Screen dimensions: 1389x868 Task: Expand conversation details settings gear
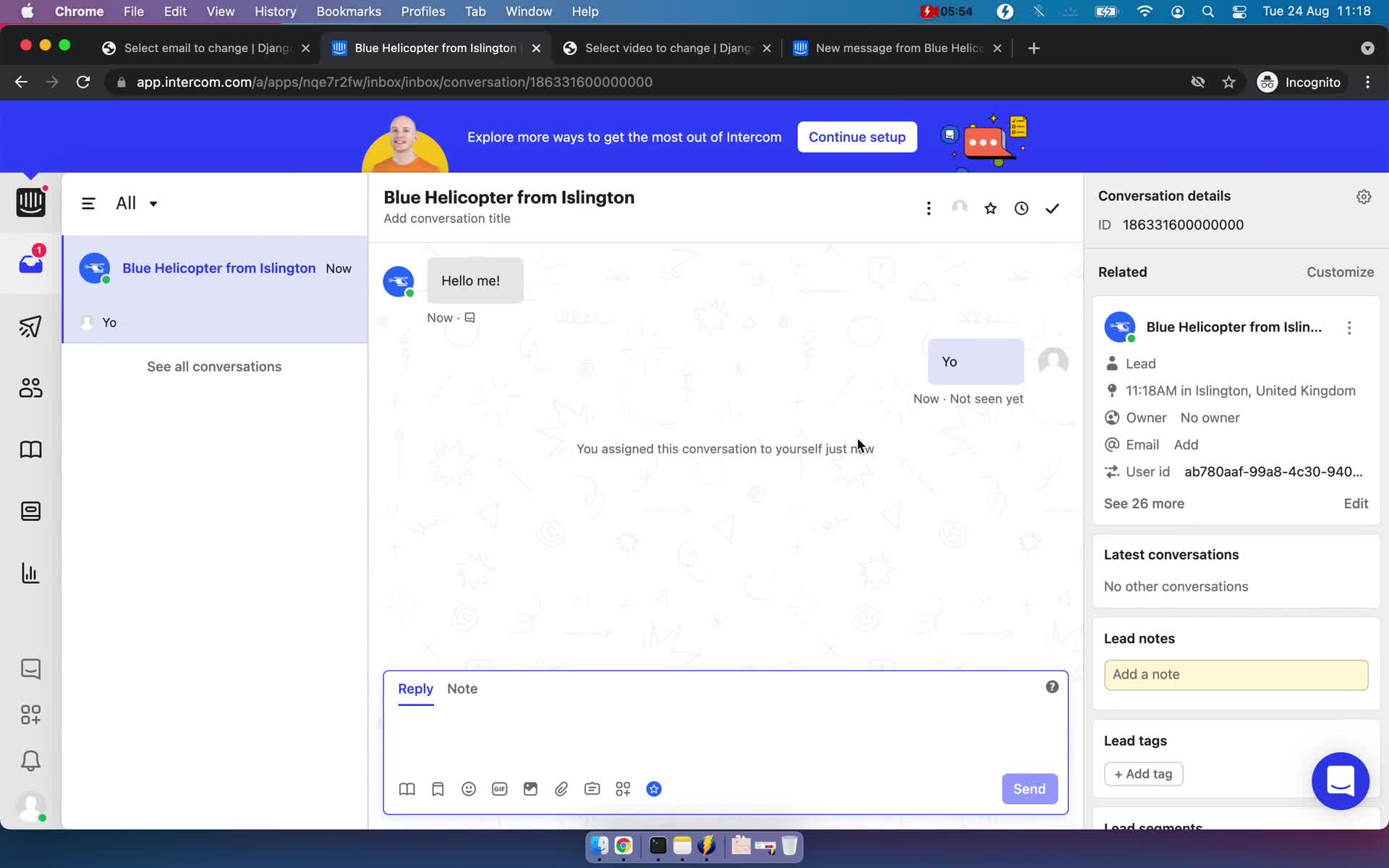(1362, 195)
